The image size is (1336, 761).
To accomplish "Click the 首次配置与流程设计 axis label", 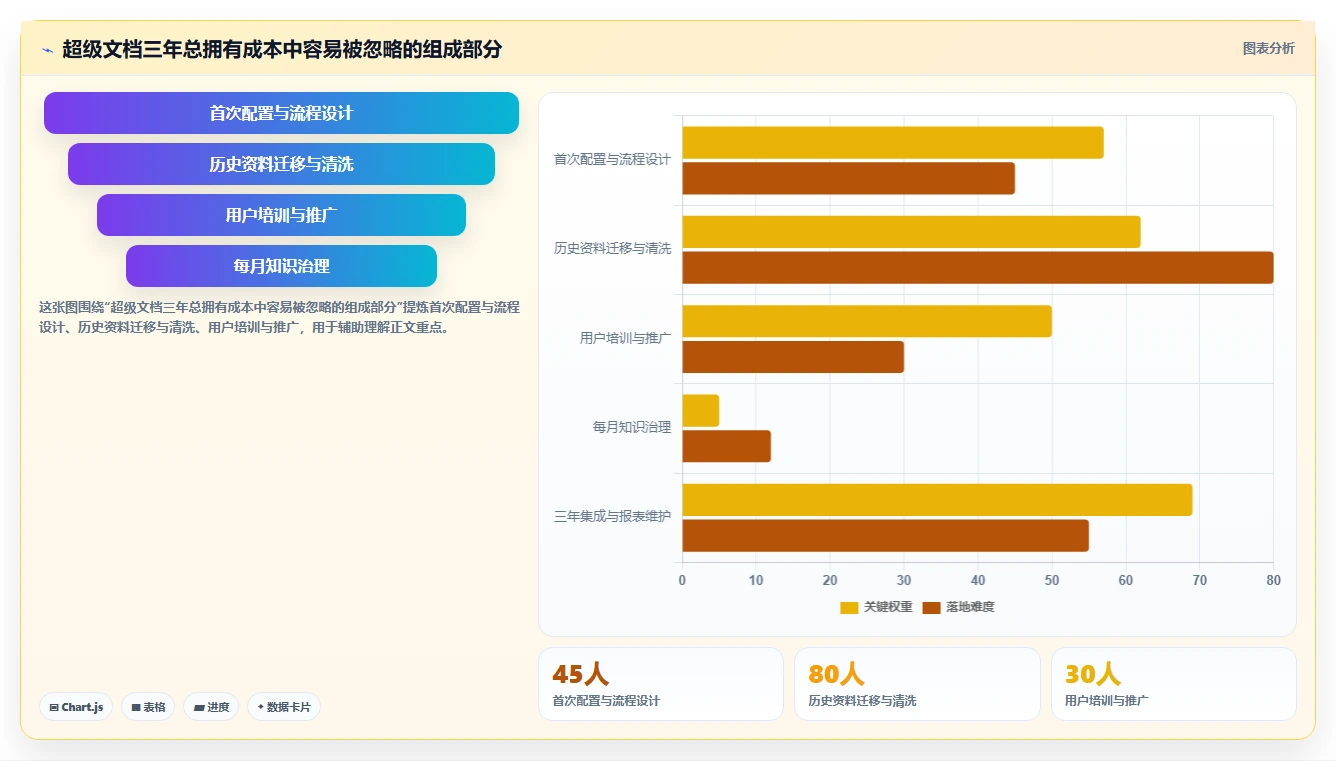I will 613,159.
